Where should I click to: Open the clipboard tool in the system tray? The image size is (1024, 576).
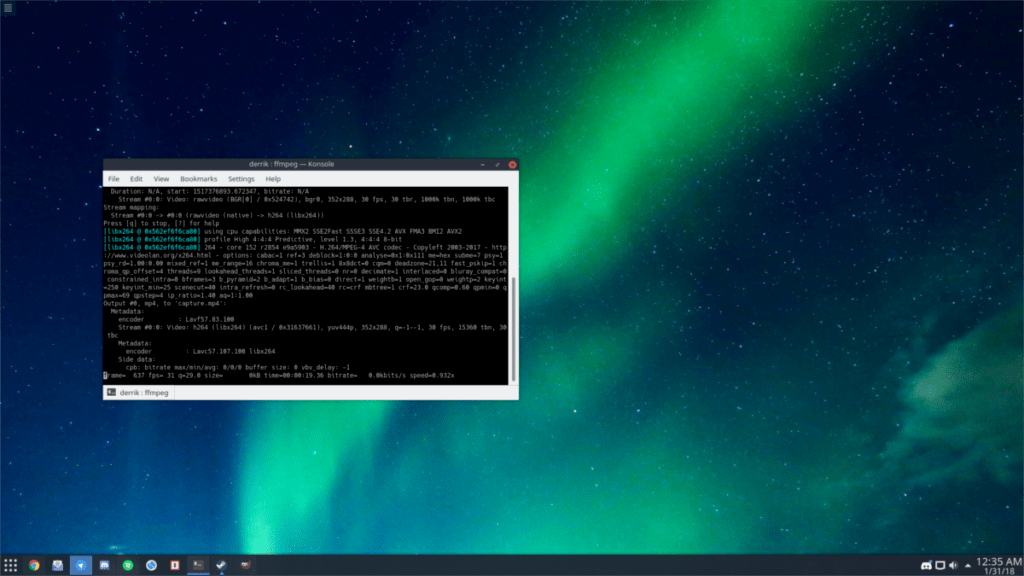pos(940,565)
